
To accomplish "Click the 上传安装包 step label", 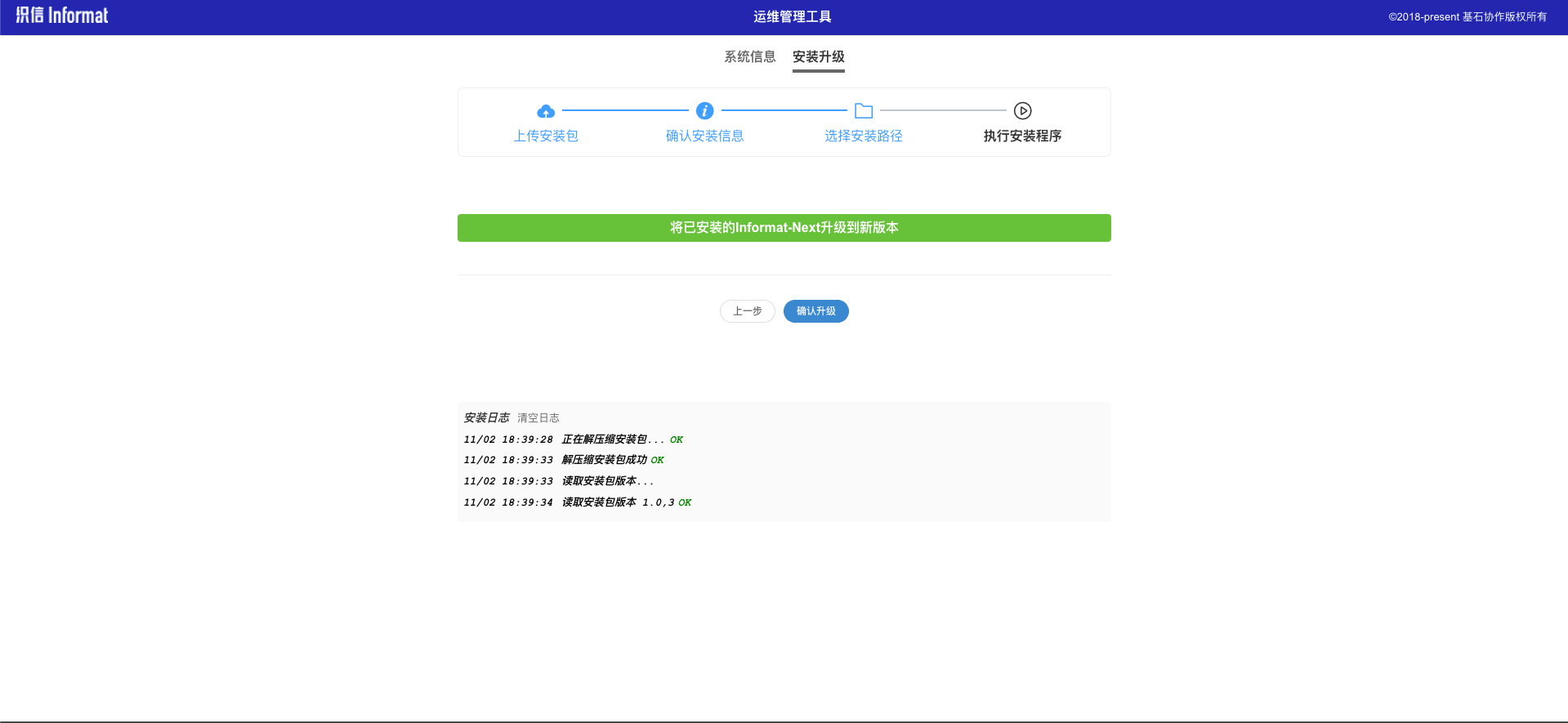I will 546,136.
